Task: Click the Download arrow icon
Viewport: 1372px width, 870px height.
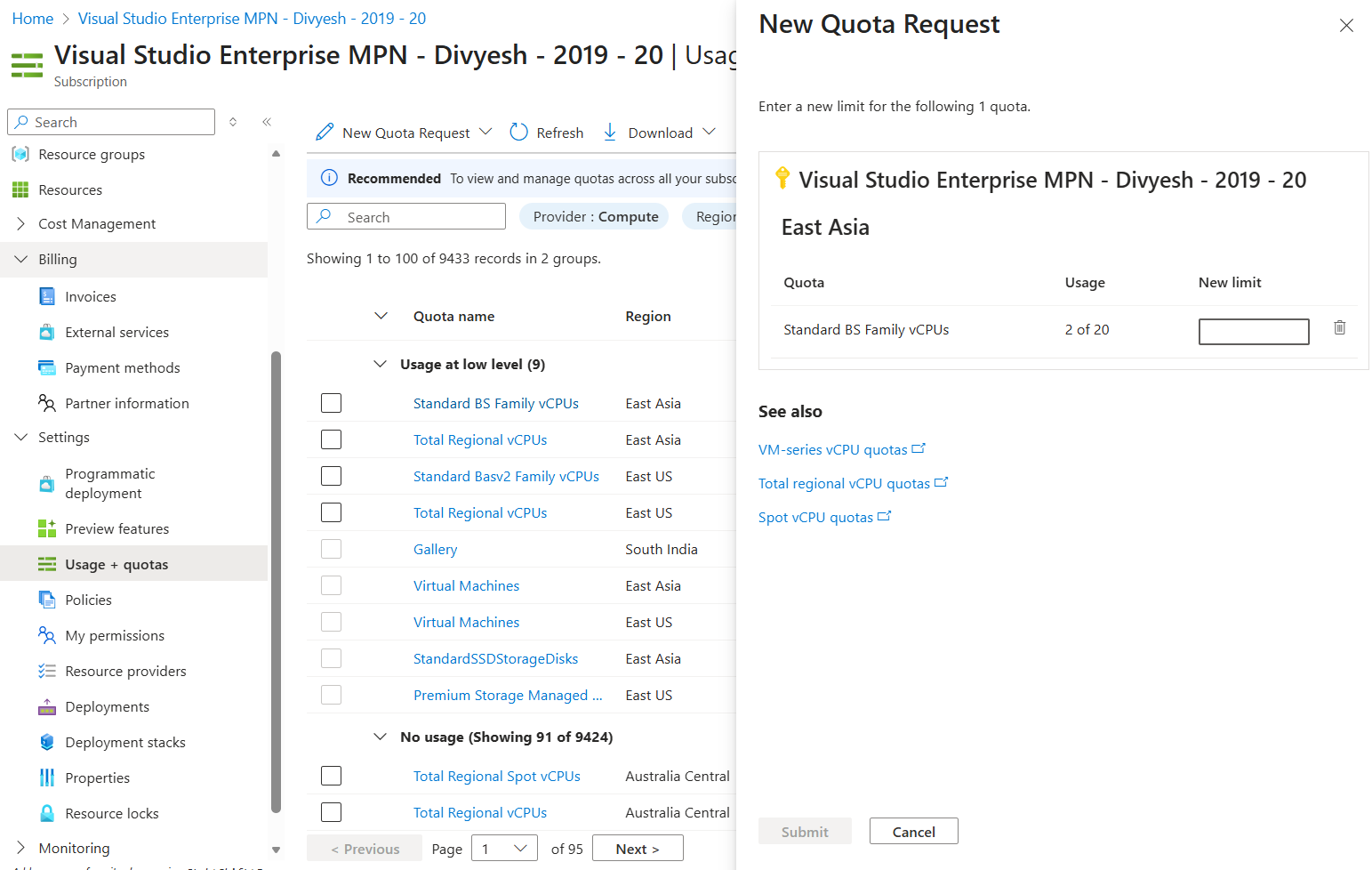Action: [610, 133]
